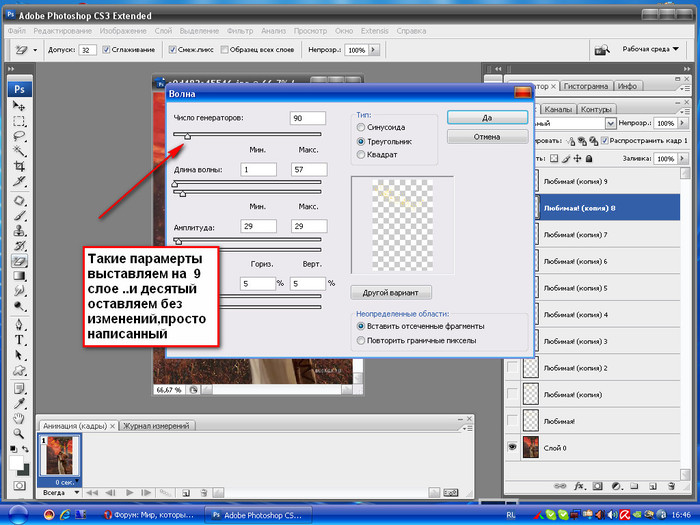This screenshot has width=700, height=525.
Task: Open the Фильтр menu
Action: 240,31
